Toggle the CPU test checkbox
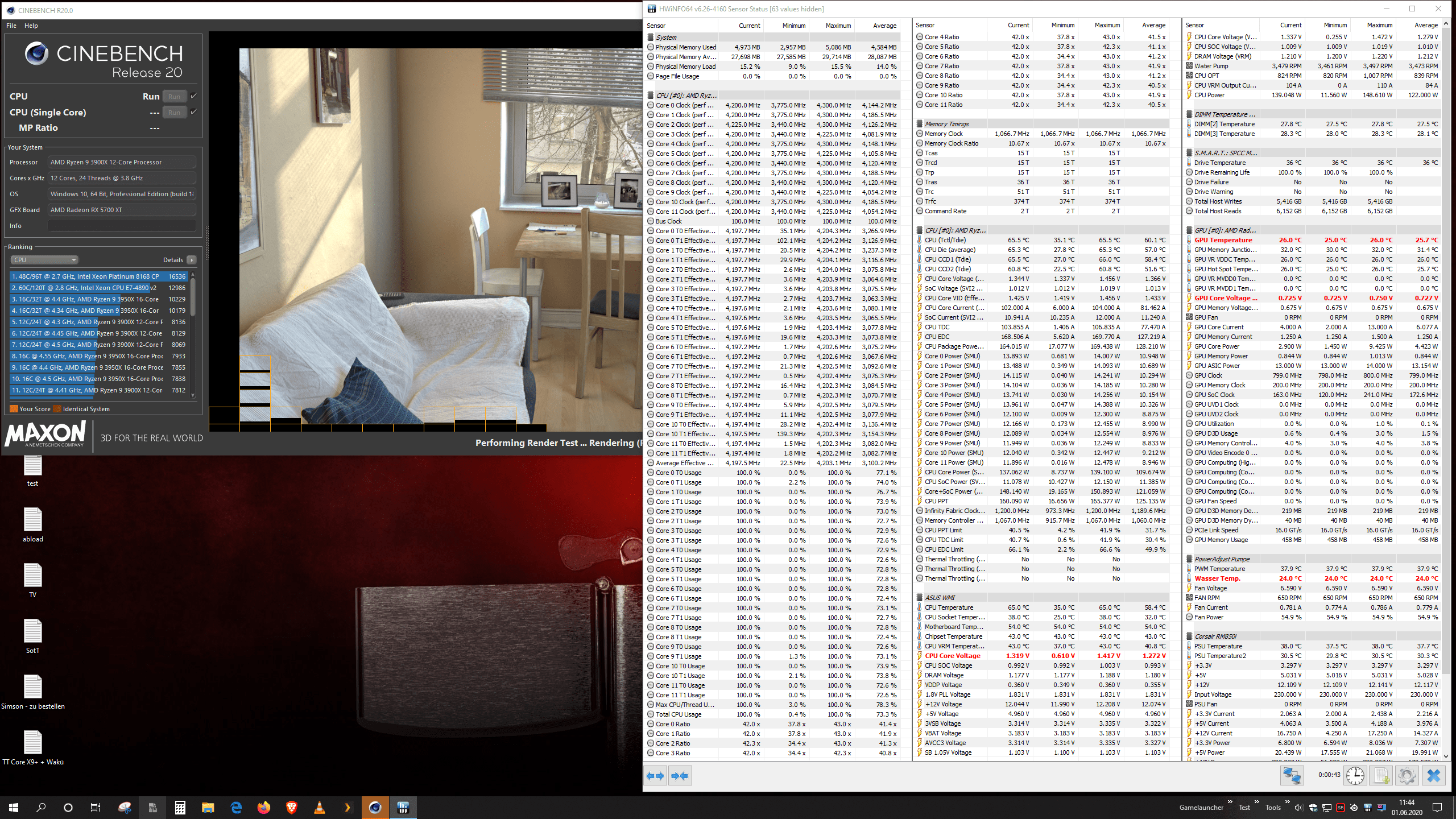The image size is (1456, 819). coord(194,96)
